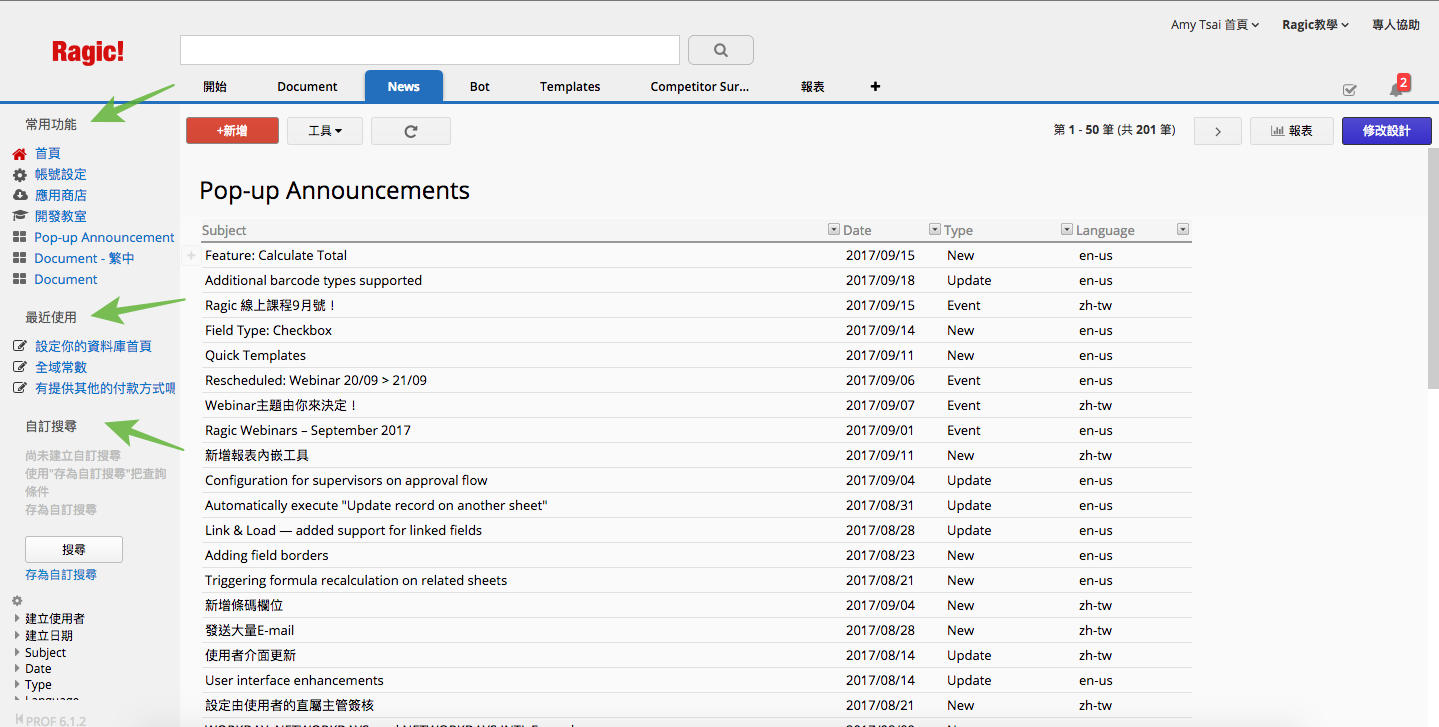Click the blue 存為自訂搜尋 link
Viewport: 1439px width, 727px height.
61,575
